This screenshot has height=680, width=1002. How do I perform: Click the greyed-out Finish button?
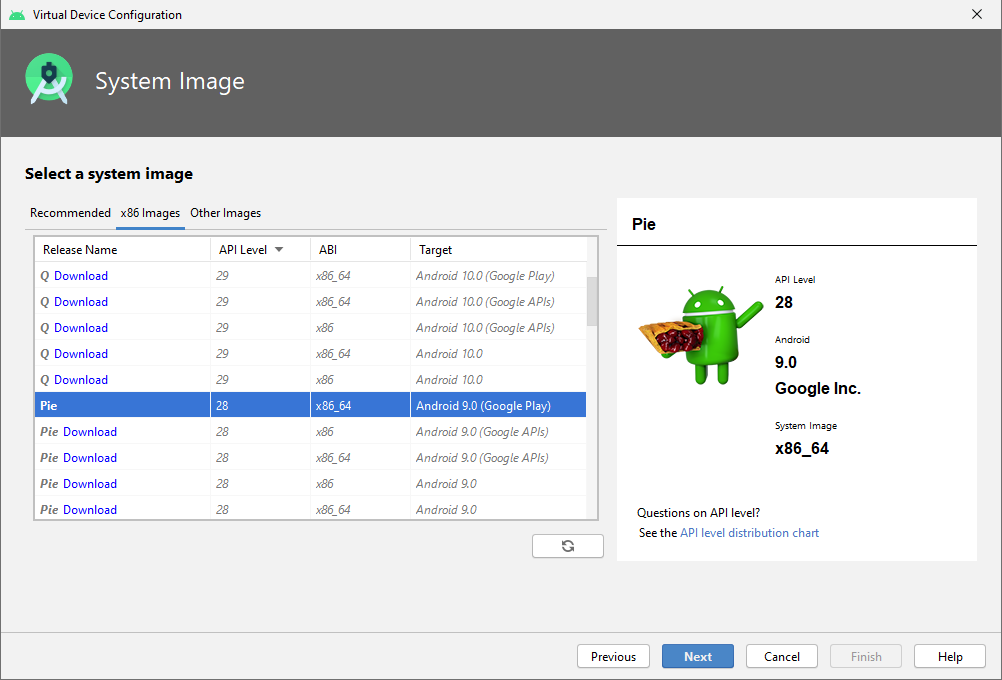point(866,656)
